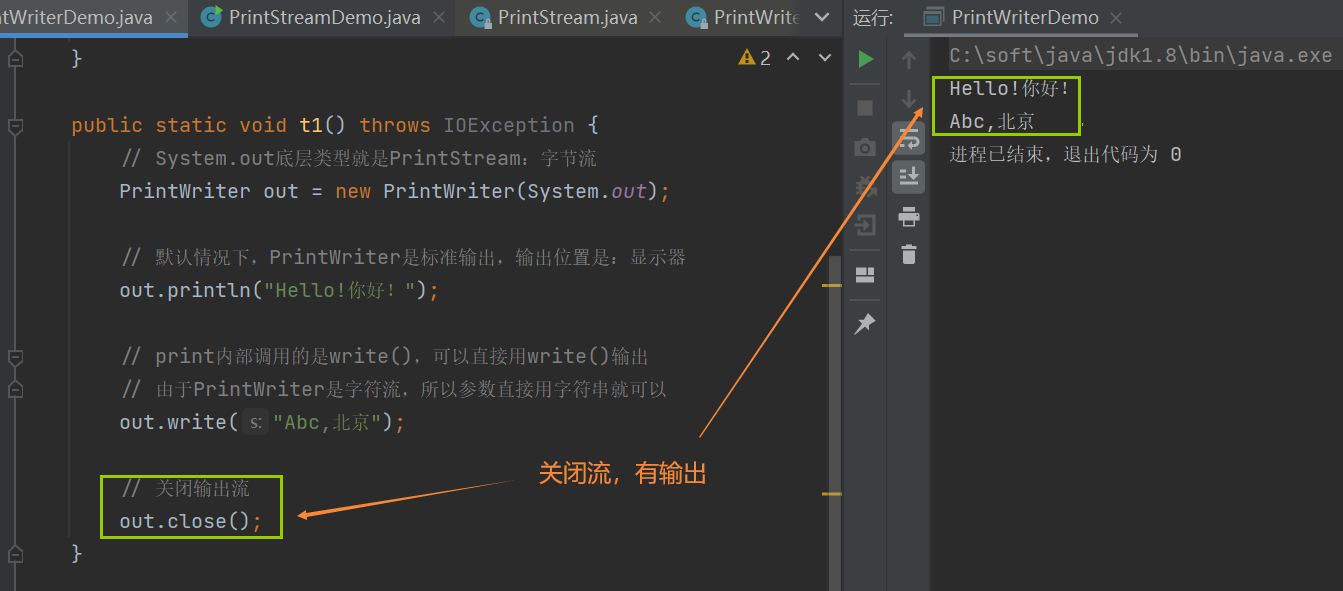The height and width of the screenshot is (591, 1343).
Task: Click fold marker at t1() closing brace
Action: [x=15, y=553]
